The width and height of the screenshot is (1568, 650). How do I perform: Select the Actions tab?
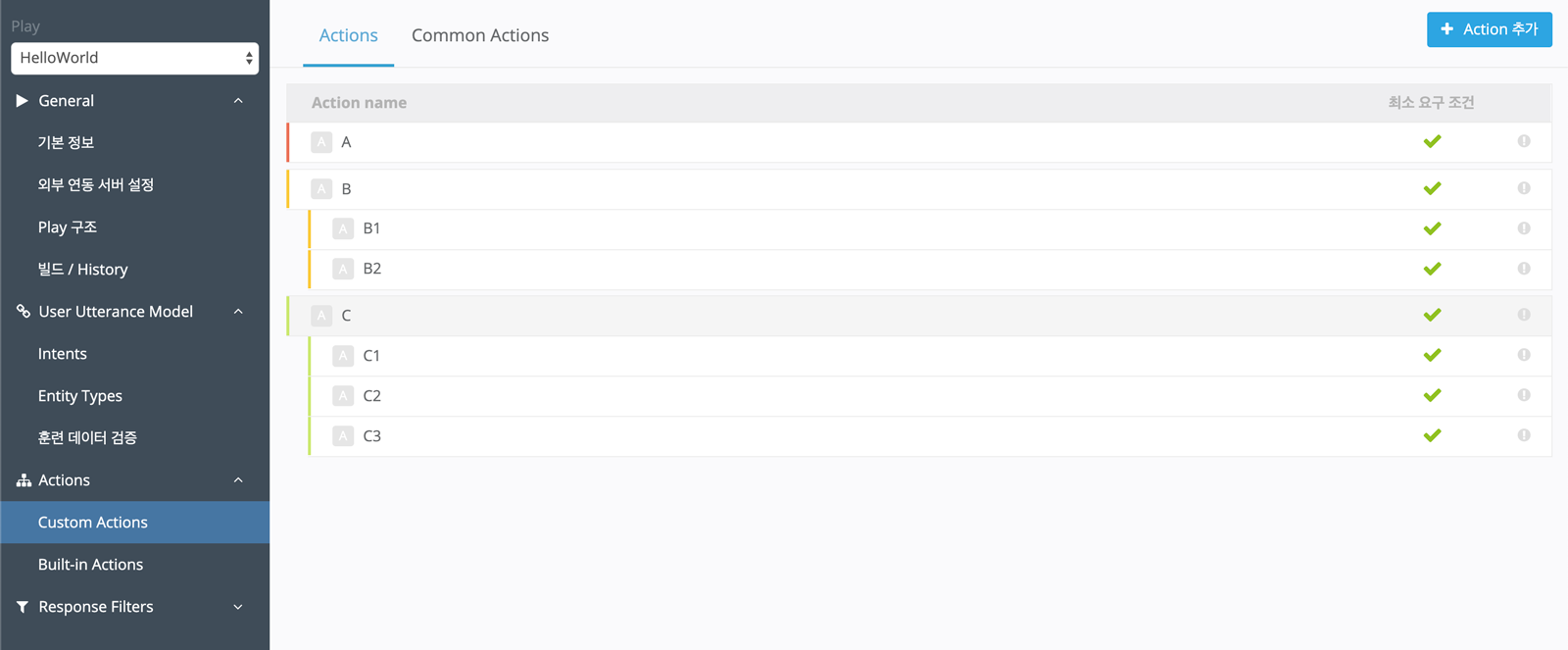[x=348, y=35]
